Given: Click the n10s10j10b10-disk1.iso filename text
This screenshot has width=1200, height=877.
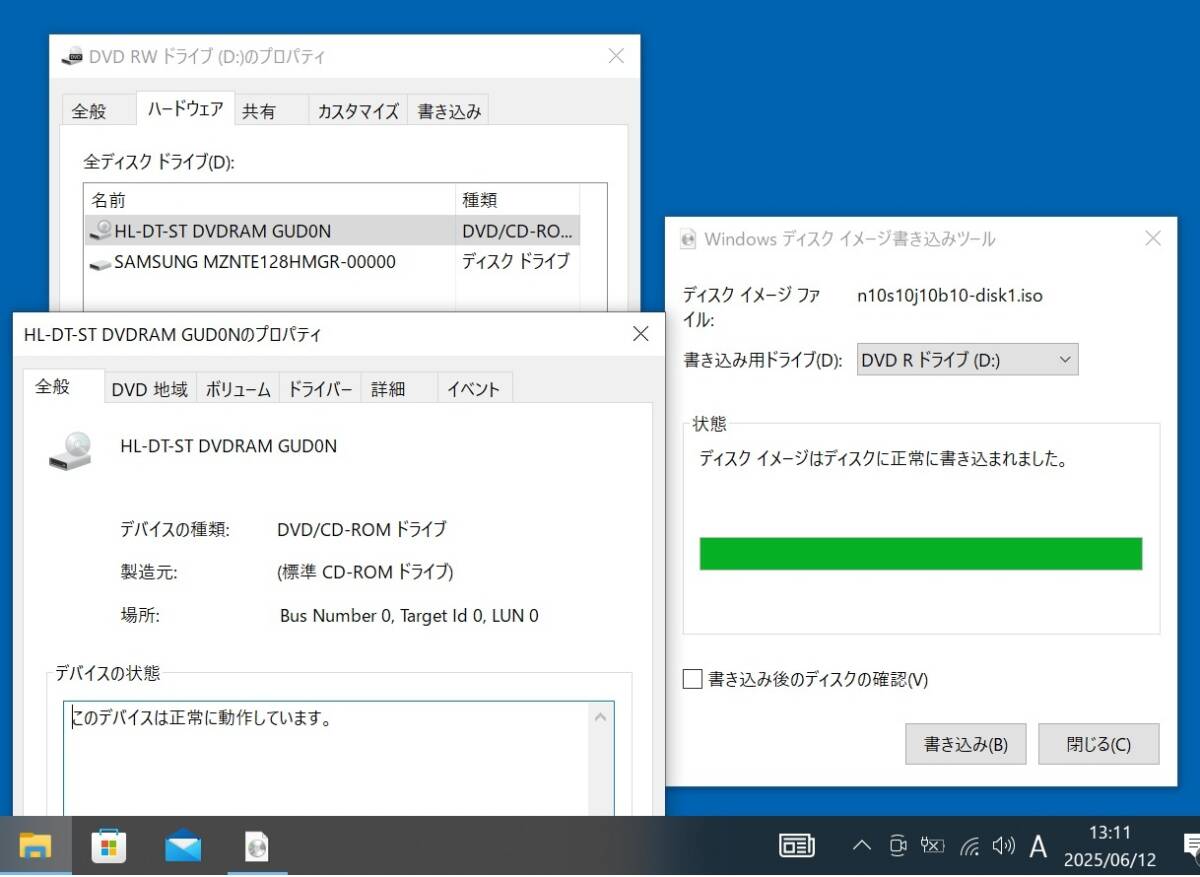Looking at the screenshot, I should (950, 295).
